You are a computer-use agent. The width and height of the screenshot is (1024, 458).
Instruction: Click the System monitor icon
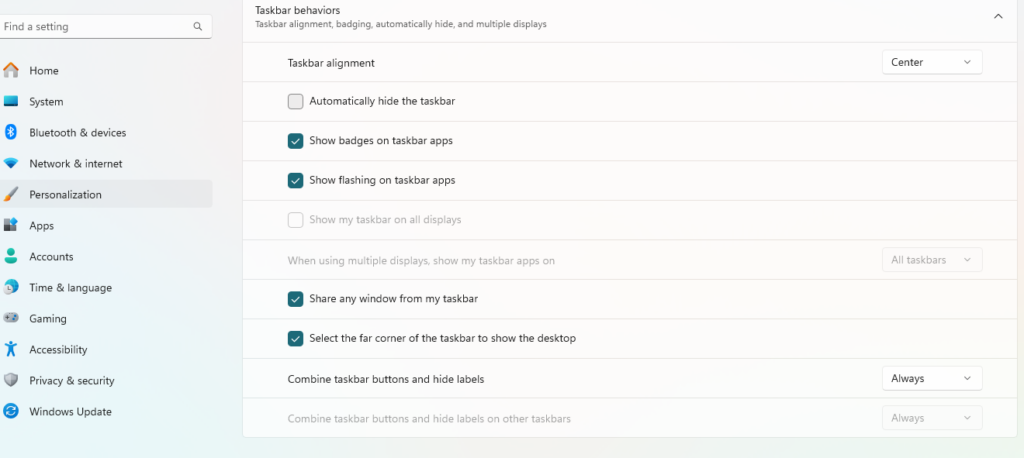(x=11, y=101)
